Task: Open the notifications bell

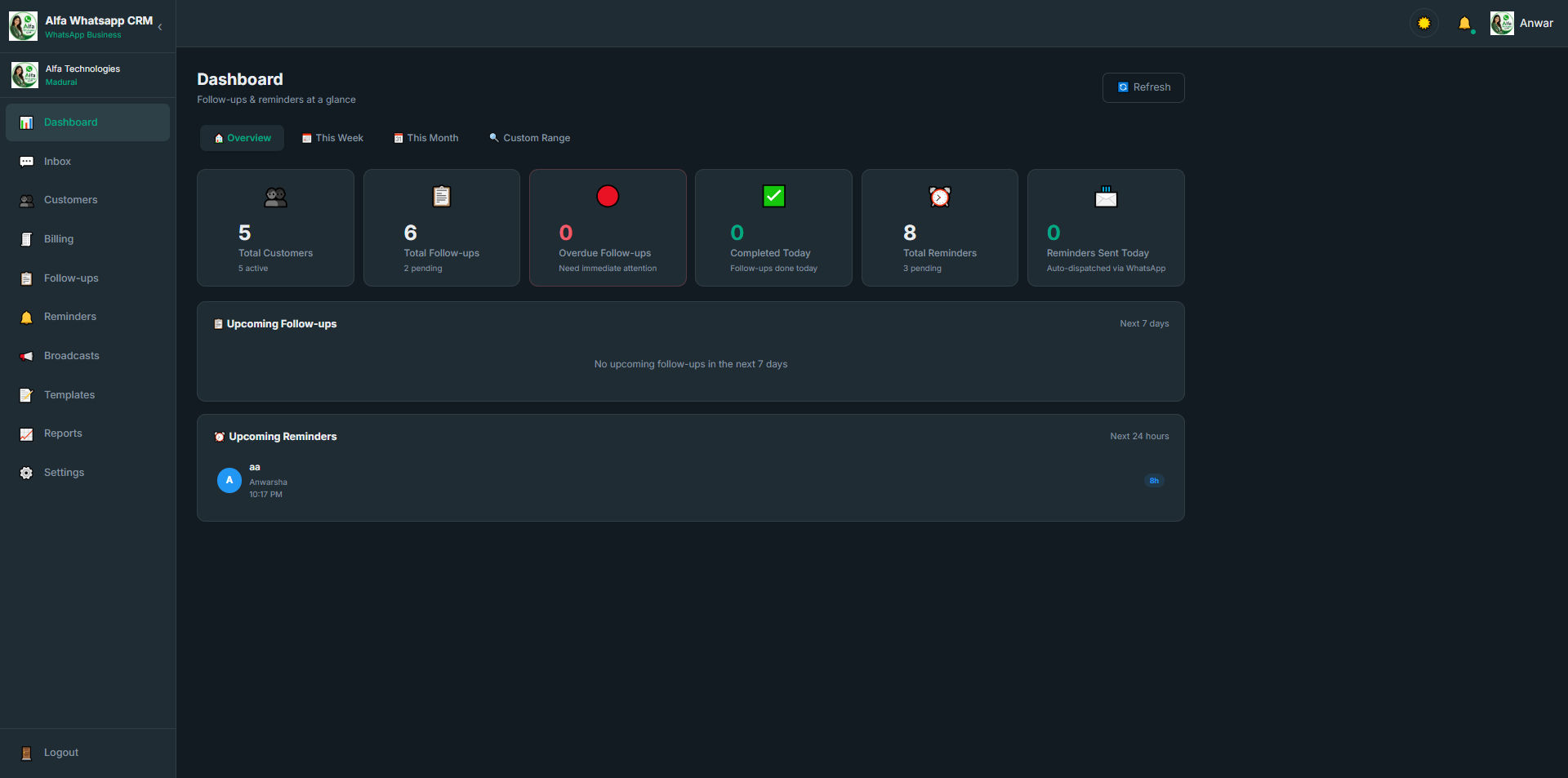Action: click(1464, 24)
